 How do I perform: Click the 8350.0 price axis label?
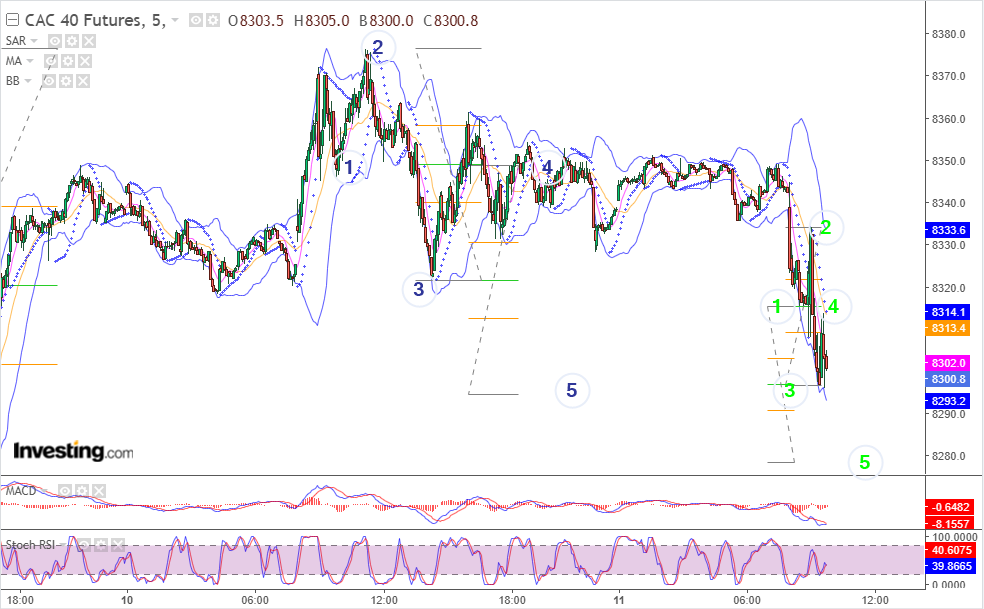tap(948, 161)
